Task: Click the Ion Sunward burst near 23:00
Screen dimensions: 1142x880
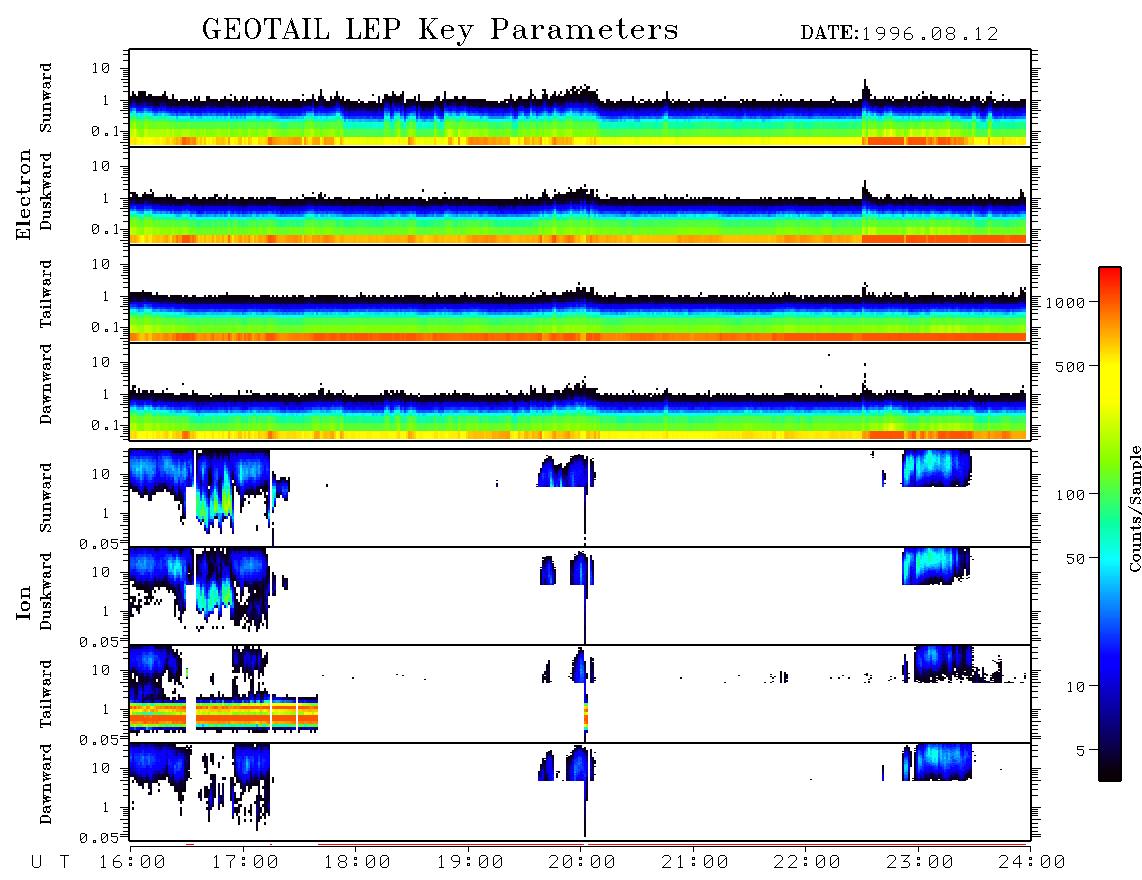Action: point(937,468)
